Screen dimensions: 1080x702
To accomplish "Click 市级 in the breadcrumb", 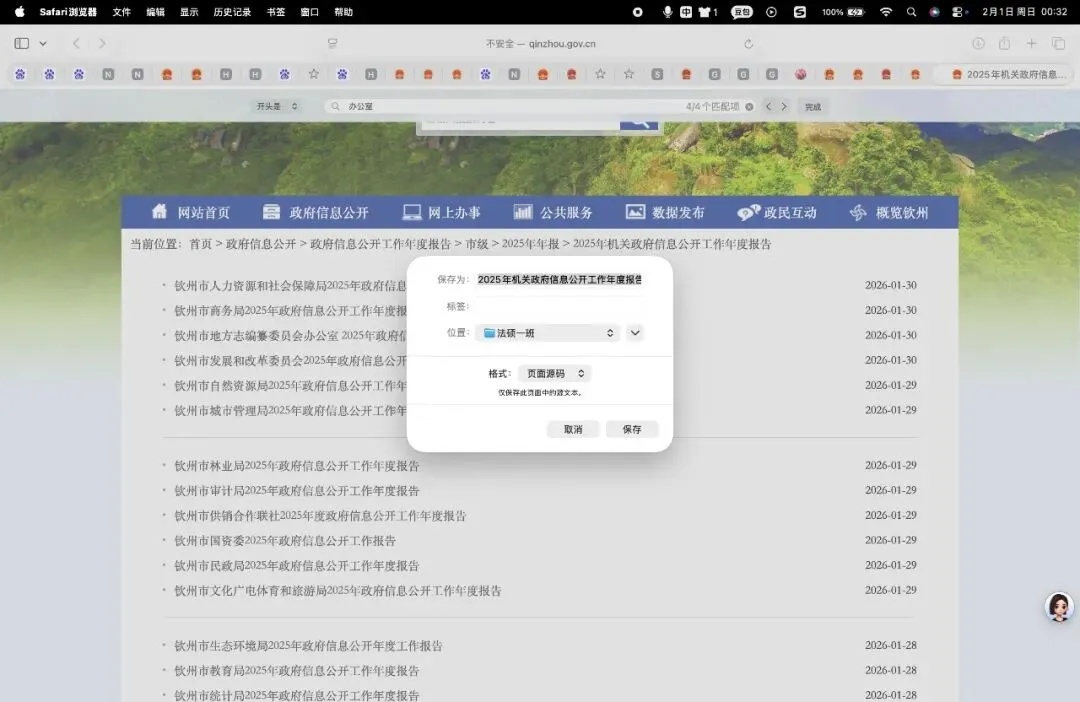I will coord(477,244).
